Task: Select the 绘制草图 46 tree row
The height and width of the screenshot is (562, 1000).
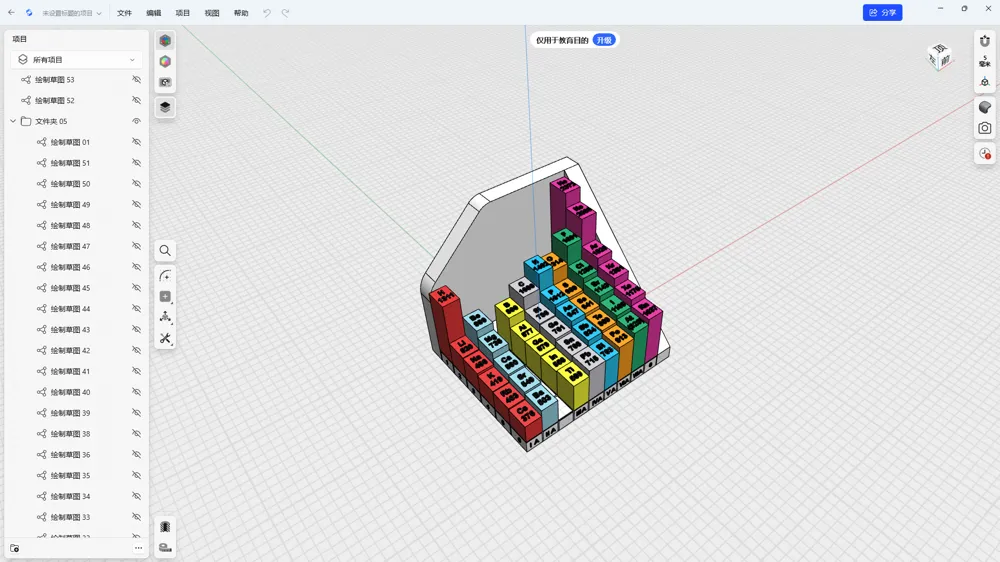Action: click(x=77, y=267)
